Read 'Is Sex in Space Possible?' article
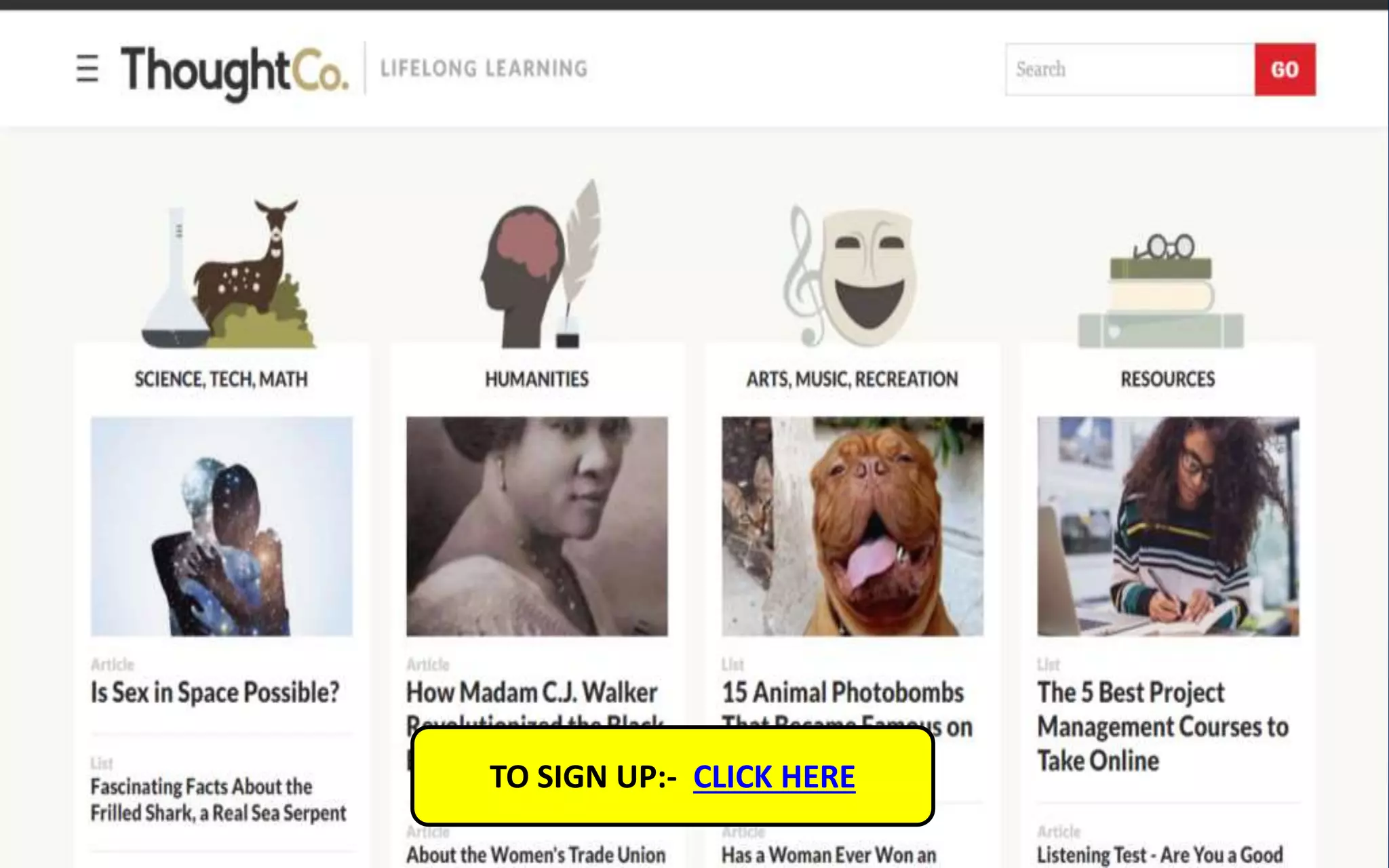 tap(215, 692)
